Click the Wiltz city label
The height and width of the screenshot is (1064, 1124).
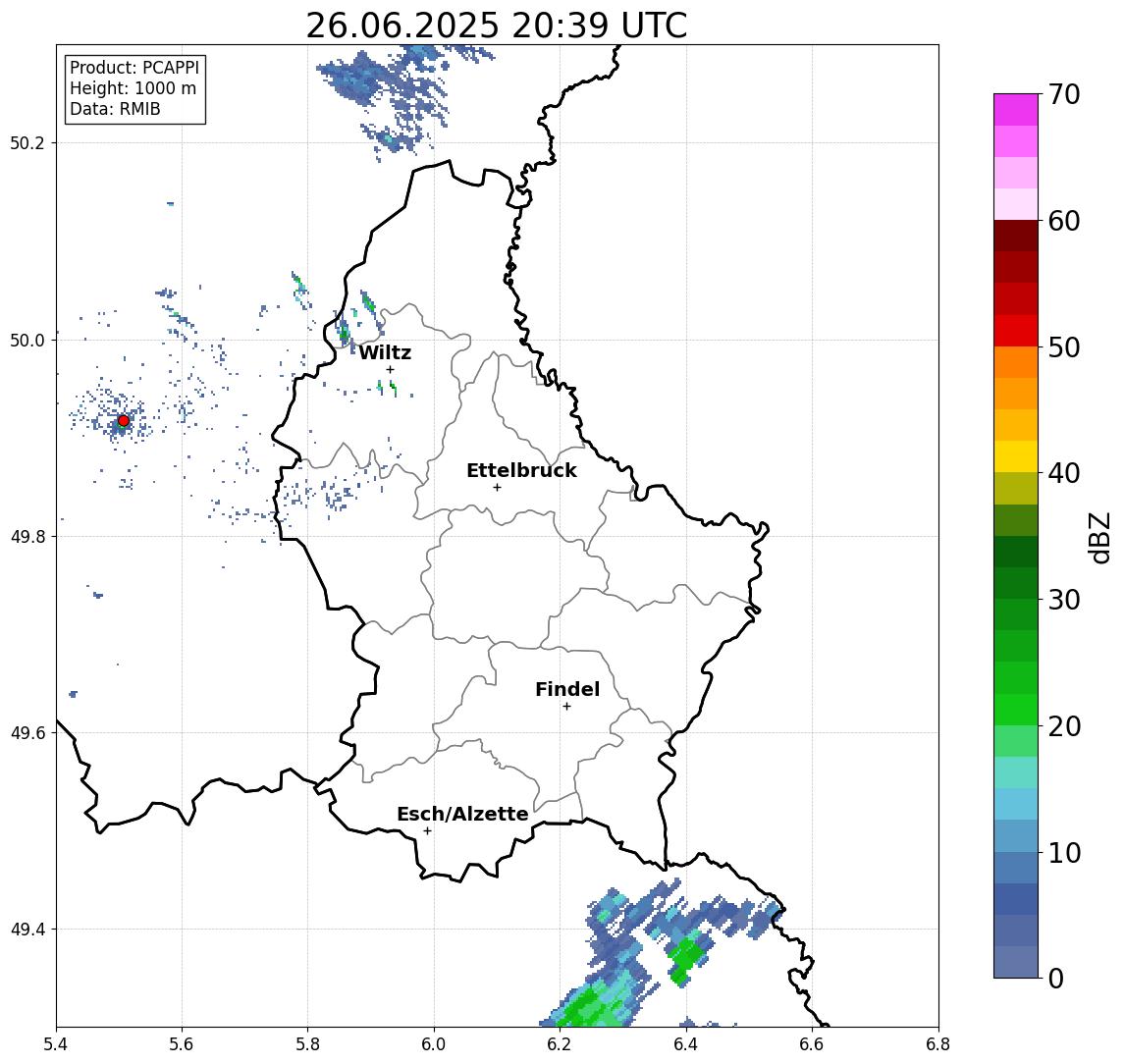[x=385, y=352]
